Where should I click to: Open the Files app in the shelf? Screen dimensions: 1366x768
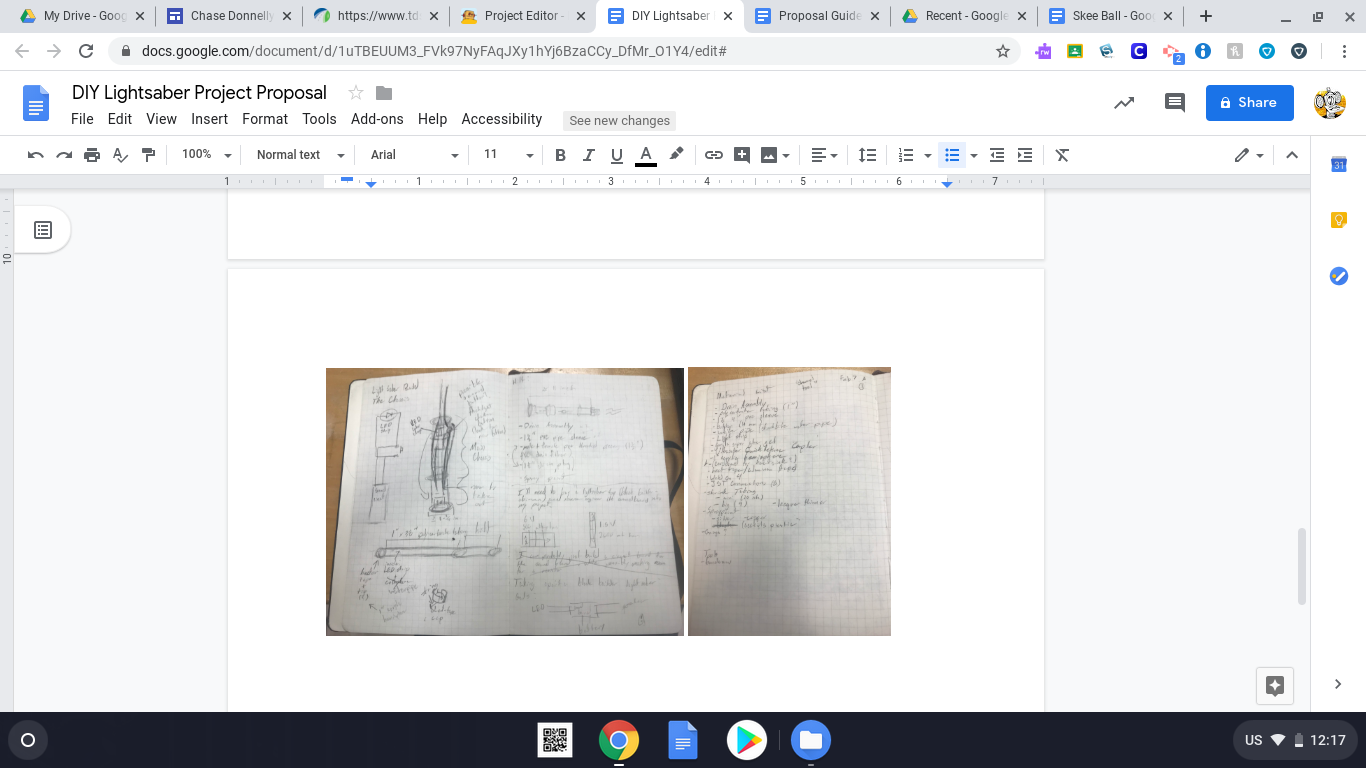811,740
